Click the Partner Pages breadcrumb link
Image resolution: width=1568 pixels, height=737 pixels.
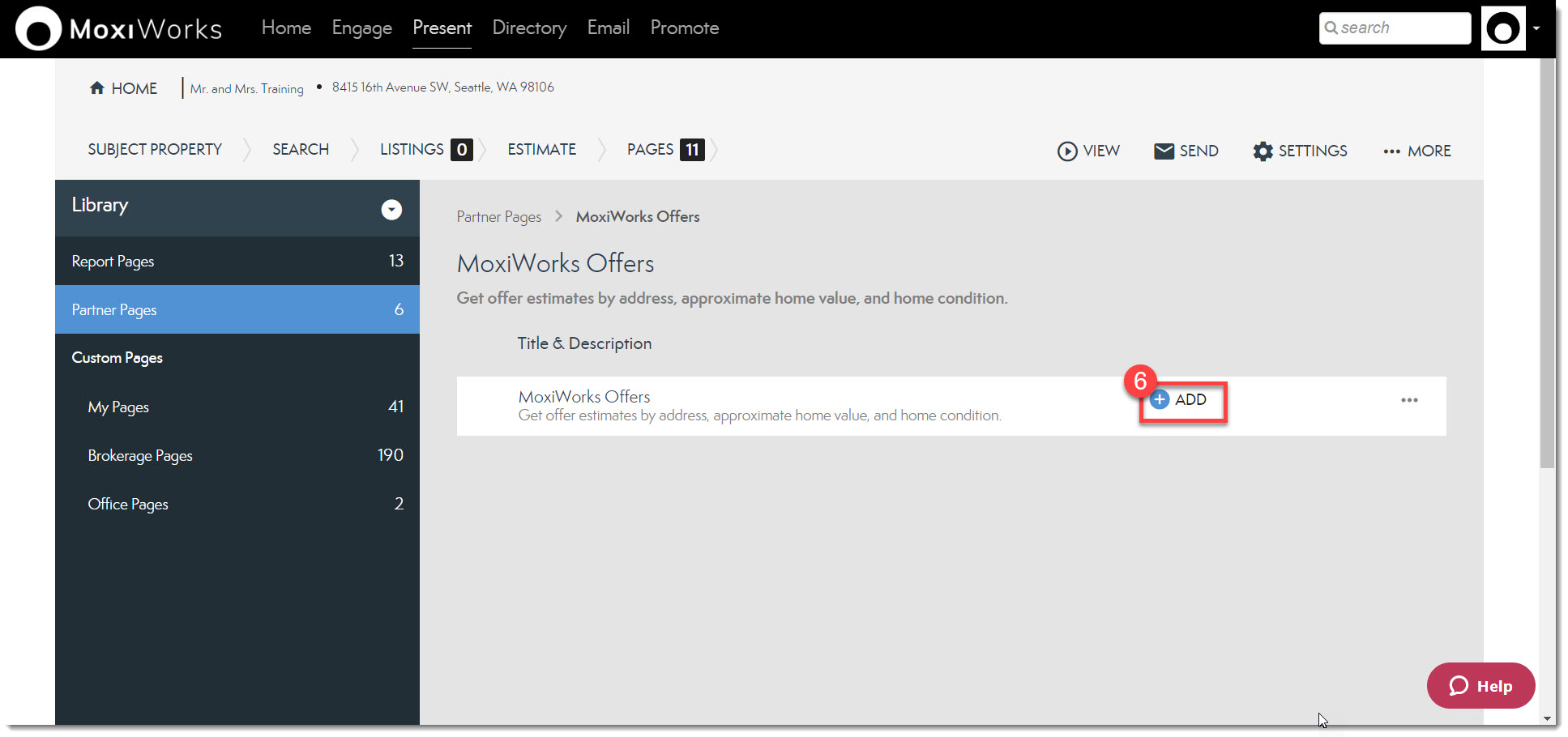[498, 217]
